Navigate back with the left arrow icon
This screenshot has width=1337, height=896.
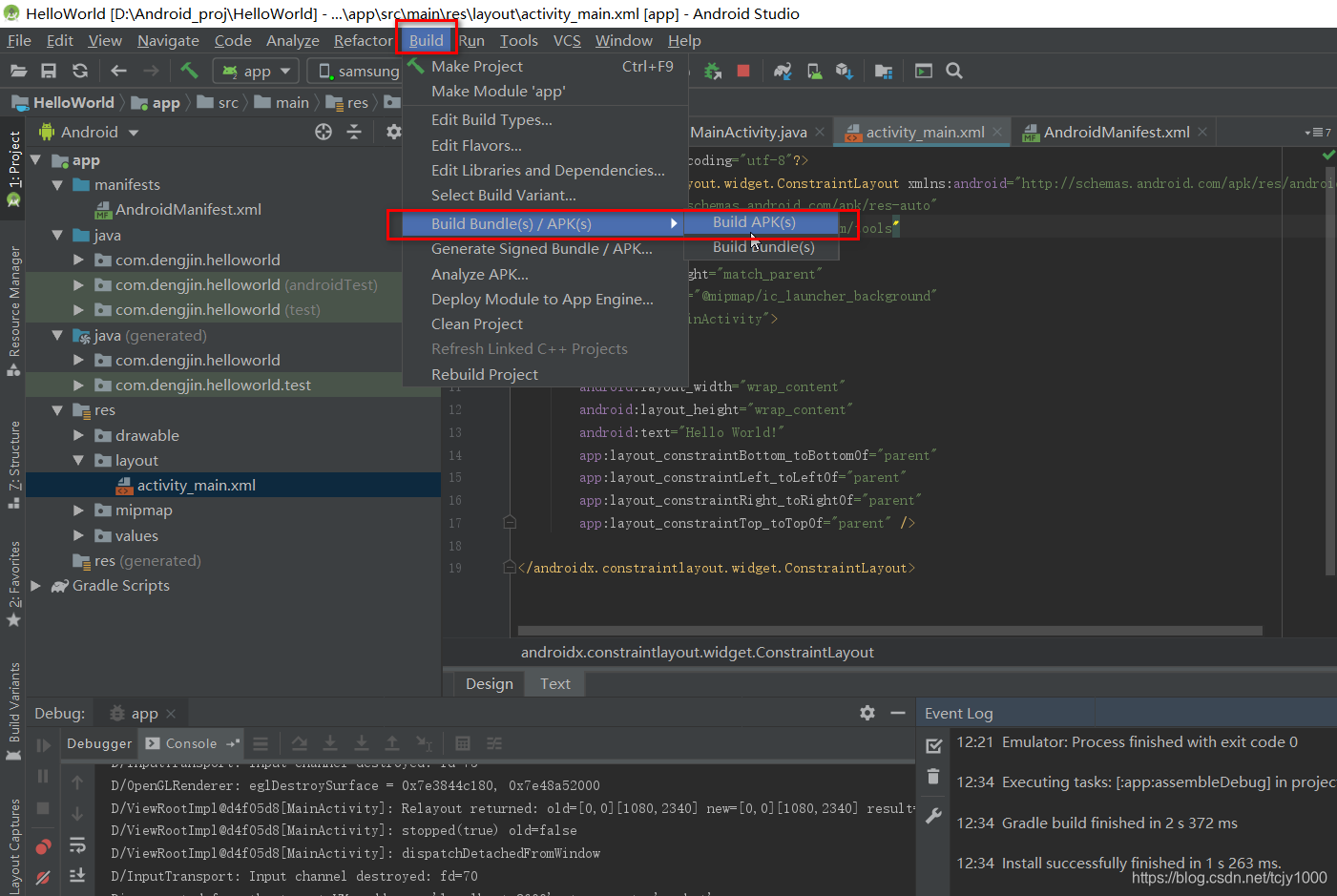pos(118,71)
